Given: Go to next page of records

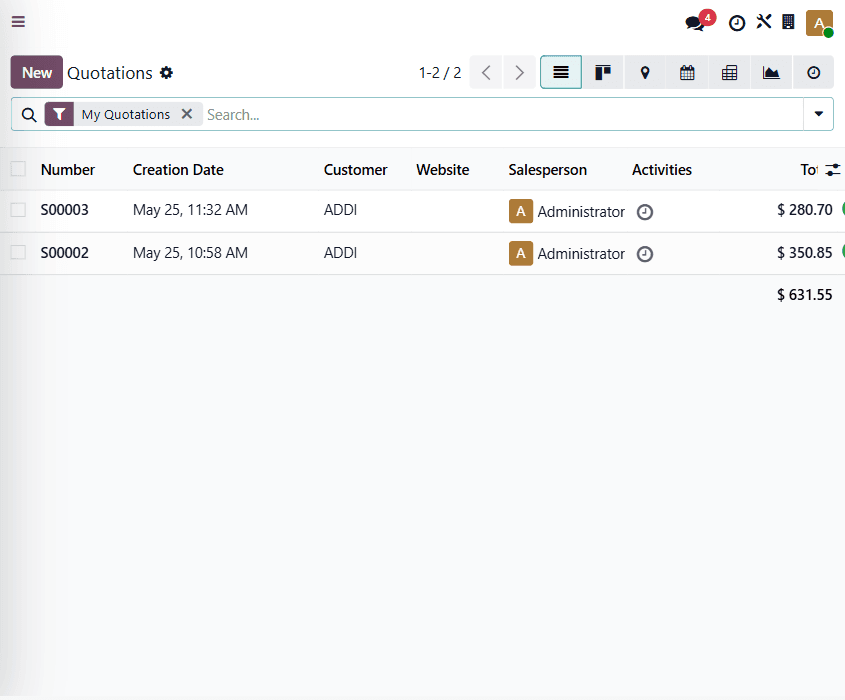Looking at the screenshot, I should (x=519, y=72).
